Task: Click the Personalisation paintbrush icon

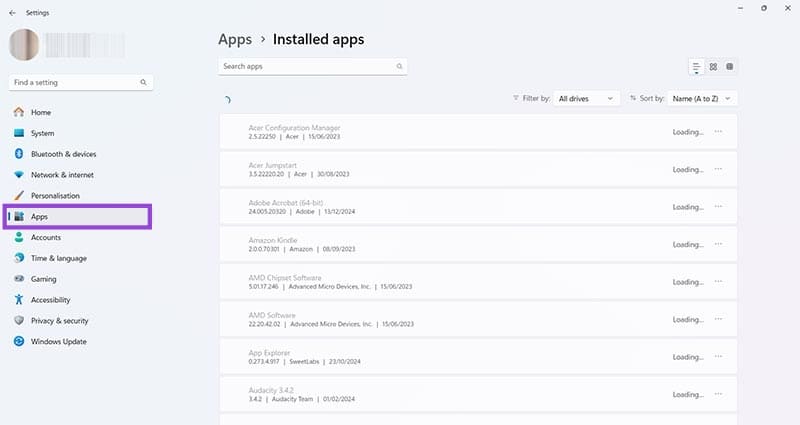Action: click(19, 195)
